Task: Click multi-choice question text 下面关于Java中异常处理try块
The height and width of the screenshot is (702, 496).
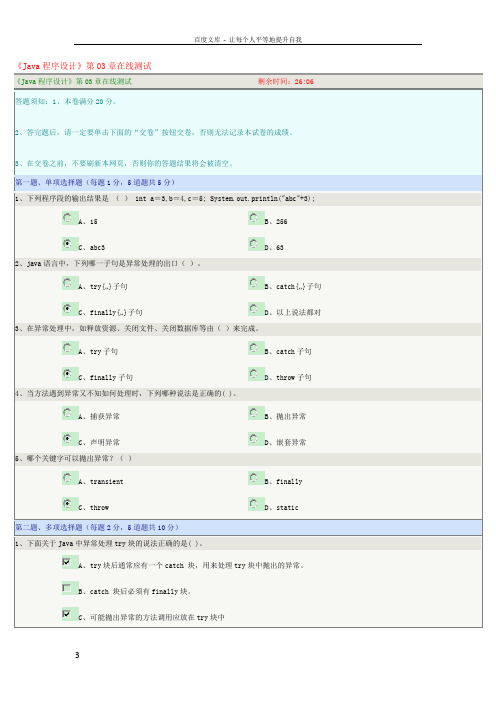Action: point(109,544)
